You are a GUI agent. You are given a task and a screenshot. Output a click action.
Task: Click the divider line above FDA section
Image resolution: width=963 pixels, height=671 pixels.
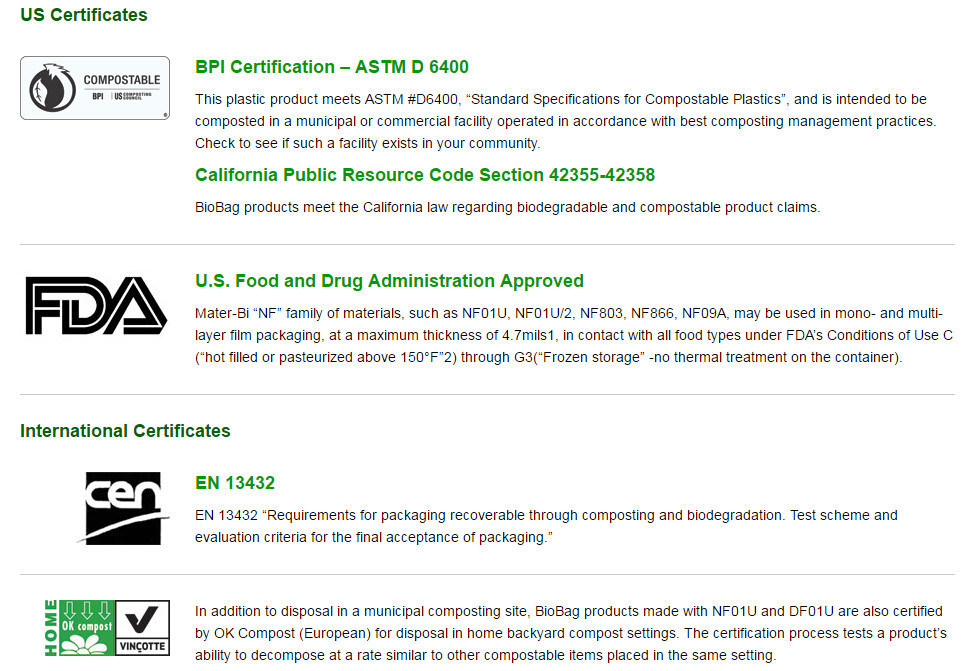tap(487, 245)
